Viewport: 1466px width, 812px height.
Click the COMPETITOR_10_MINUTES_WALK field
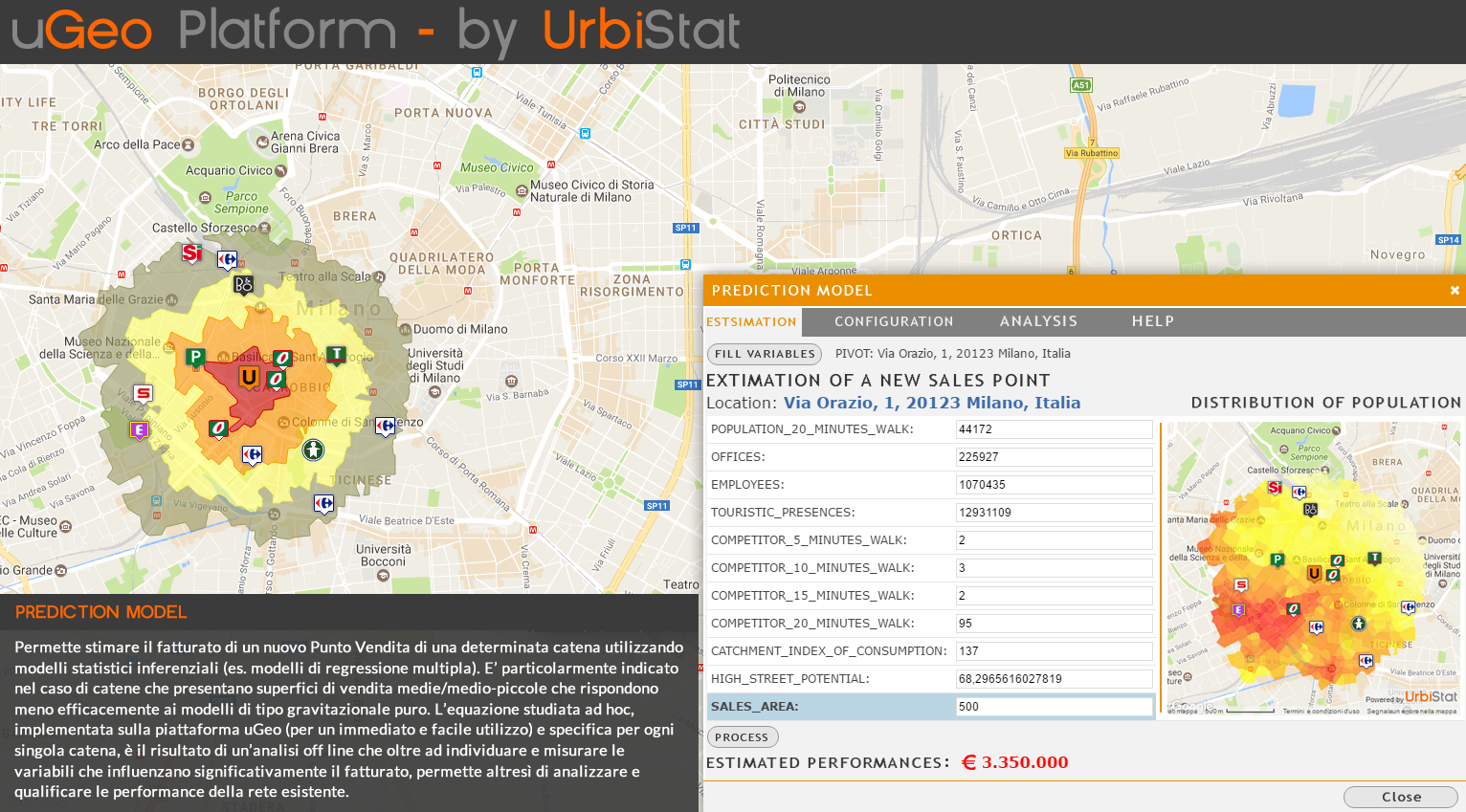tap(1054, 568)
